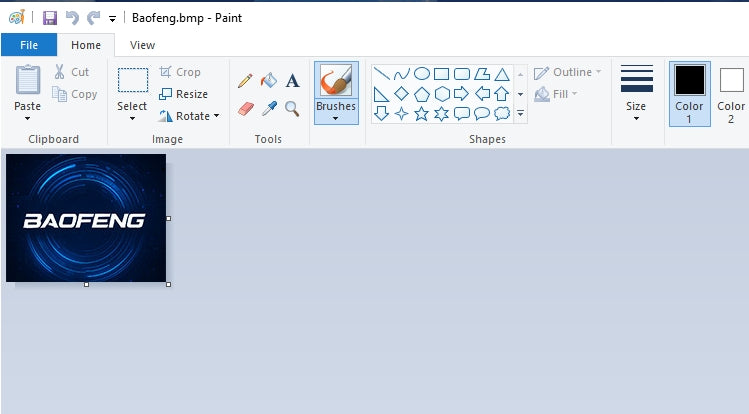The width and height of the screenshot is (749, 414).
Task: Open the File menu
Action: [x=29, y=45]
